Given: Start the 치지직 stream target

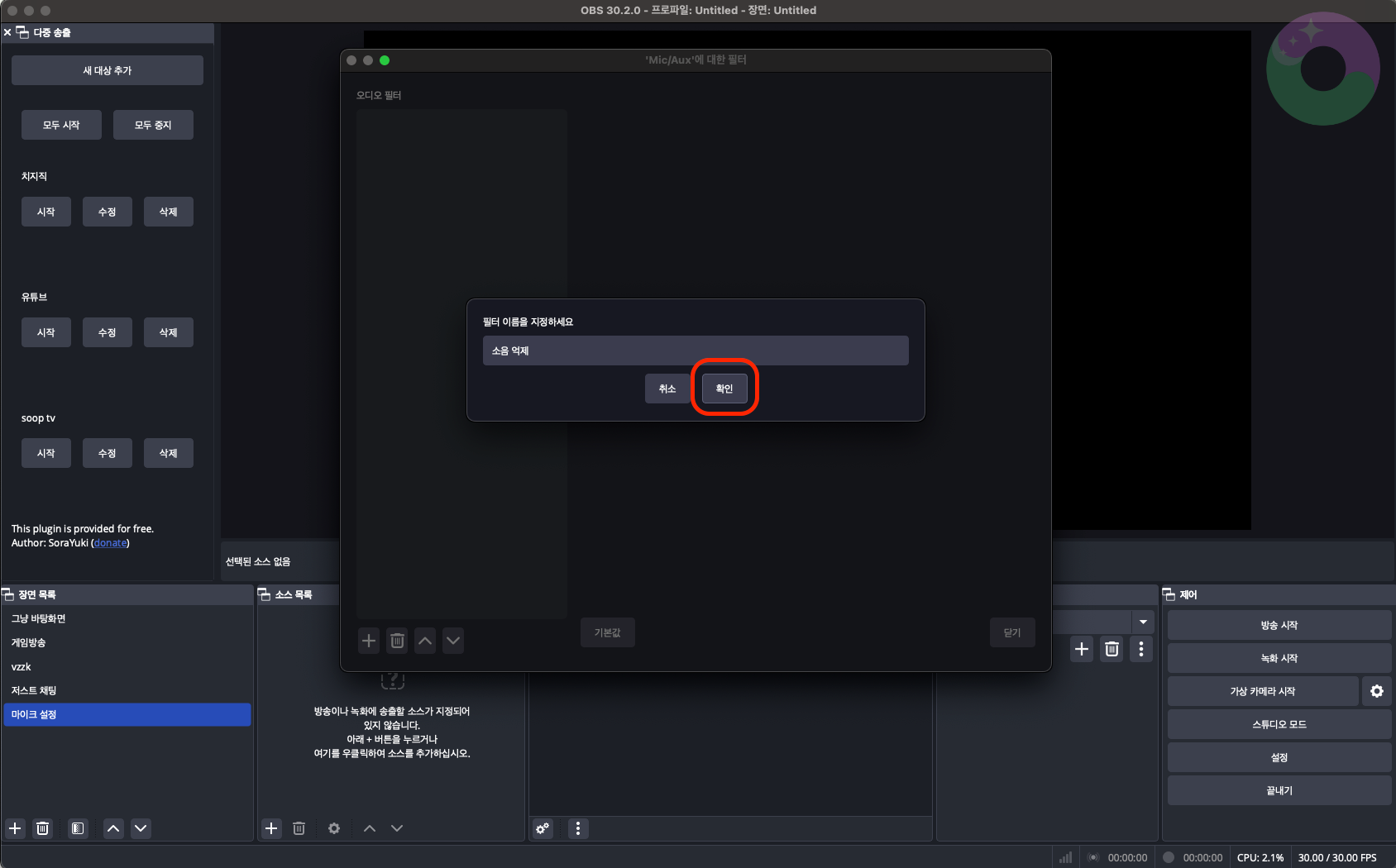Looking at the screenshot, I should point(46,212).
